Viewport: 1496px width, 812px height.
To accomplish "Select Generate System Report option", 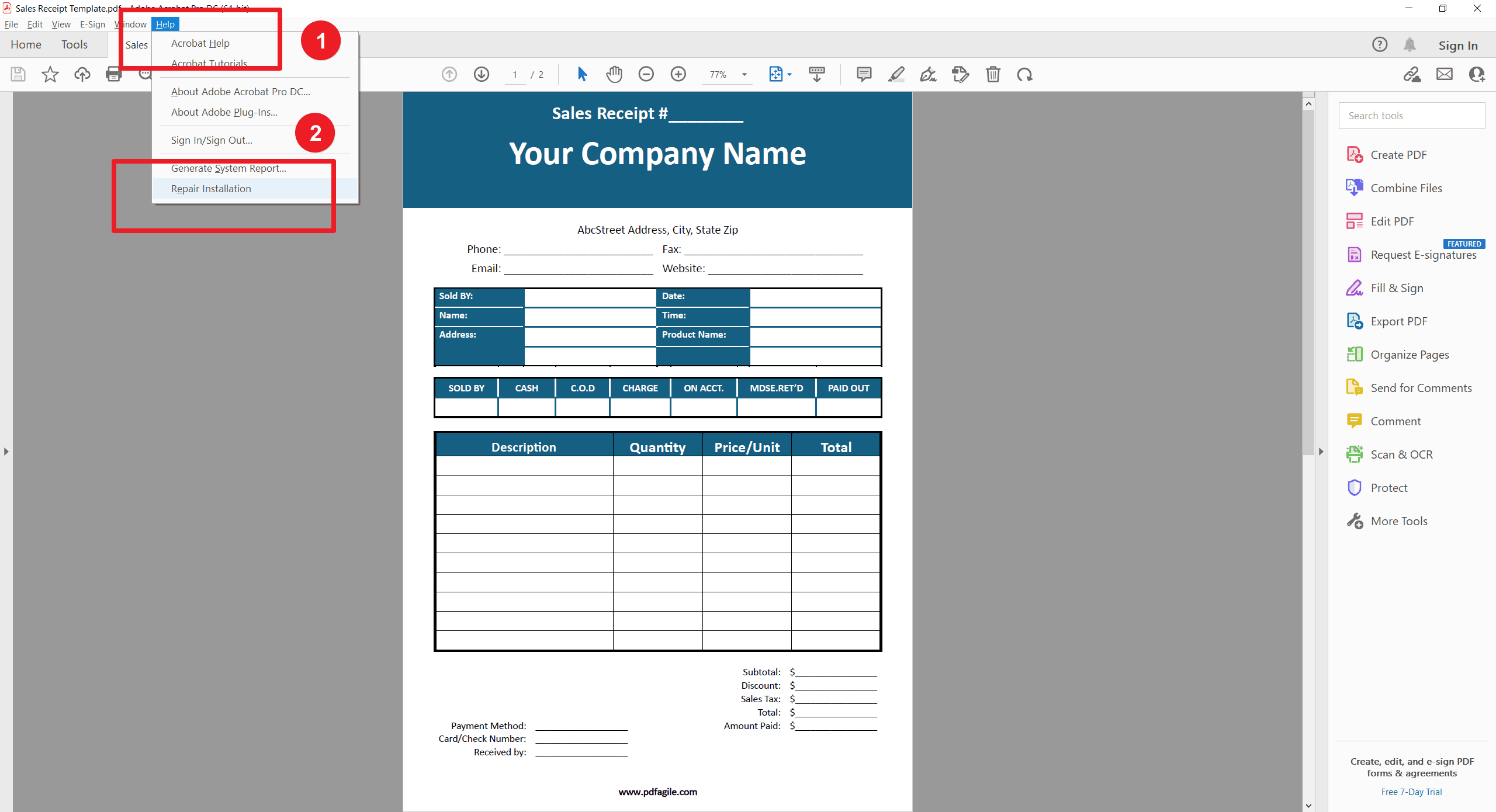I will coord(227,168).
